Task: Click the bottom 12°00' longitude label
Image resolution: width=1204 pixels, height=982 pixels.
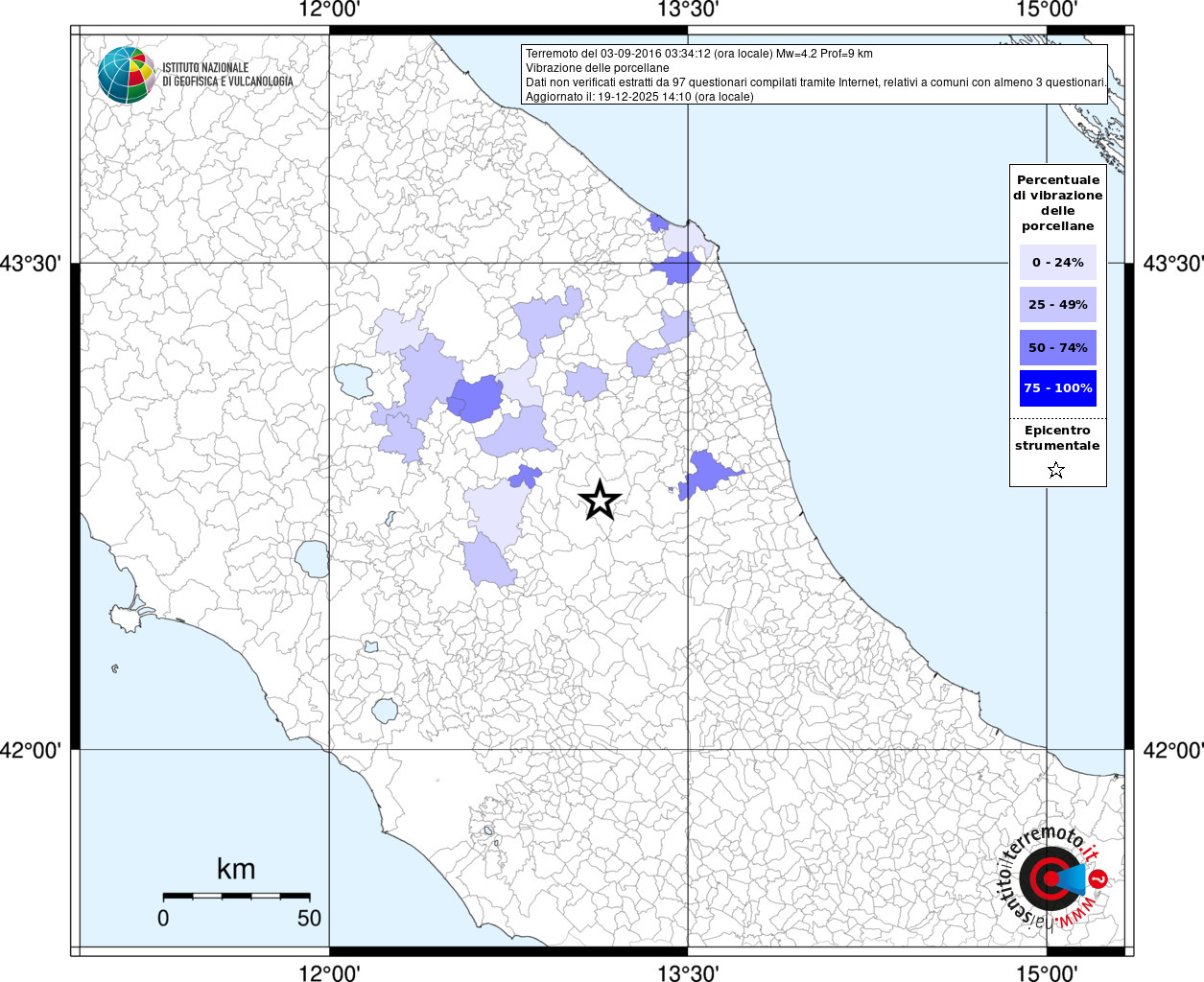Action: click(329, 972)
